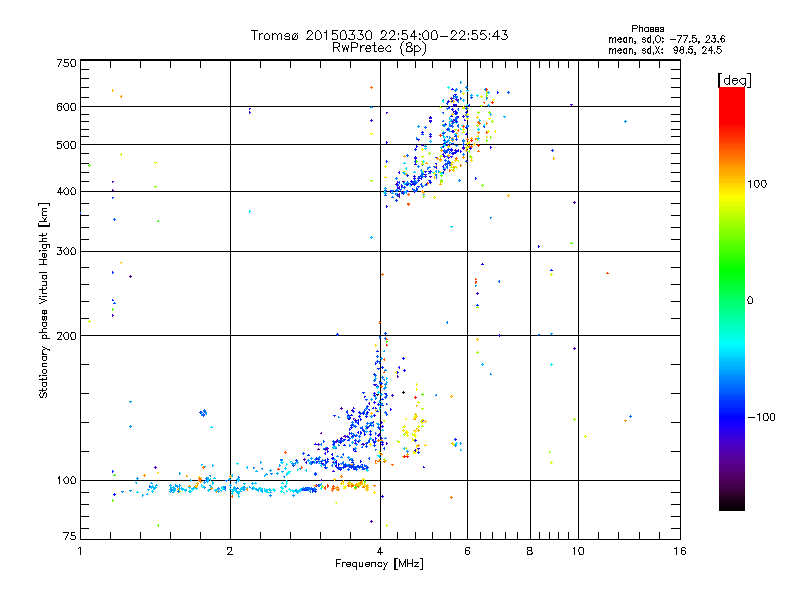Click the red top end of color bar
Viewport: 800px width, 600px height.
(x=731, y=93)
